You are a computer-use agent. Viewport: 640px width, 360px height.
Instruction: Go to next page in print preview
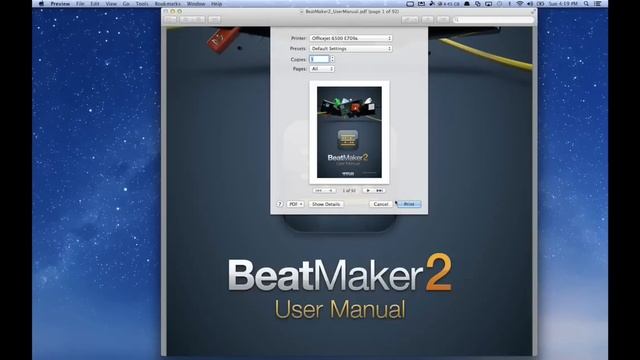click(x=368, y=191)
